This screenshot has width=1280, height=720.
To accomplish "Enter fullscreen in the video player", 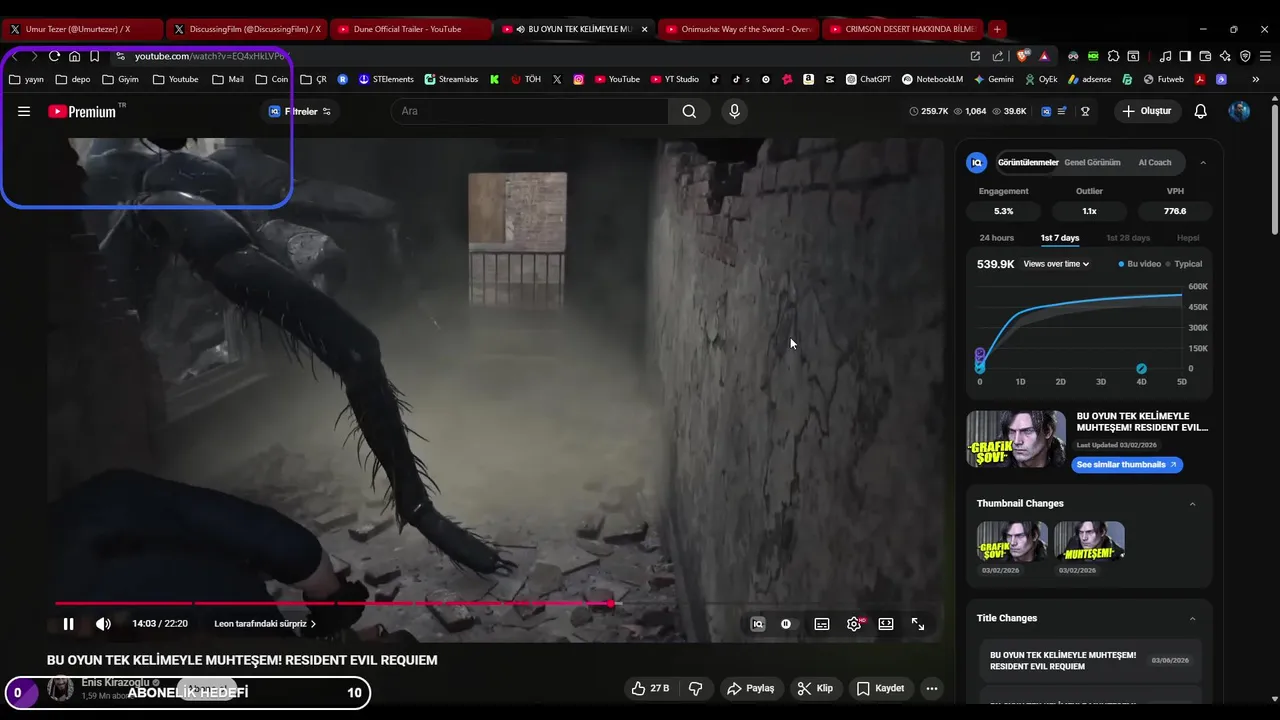I will 918,624.
